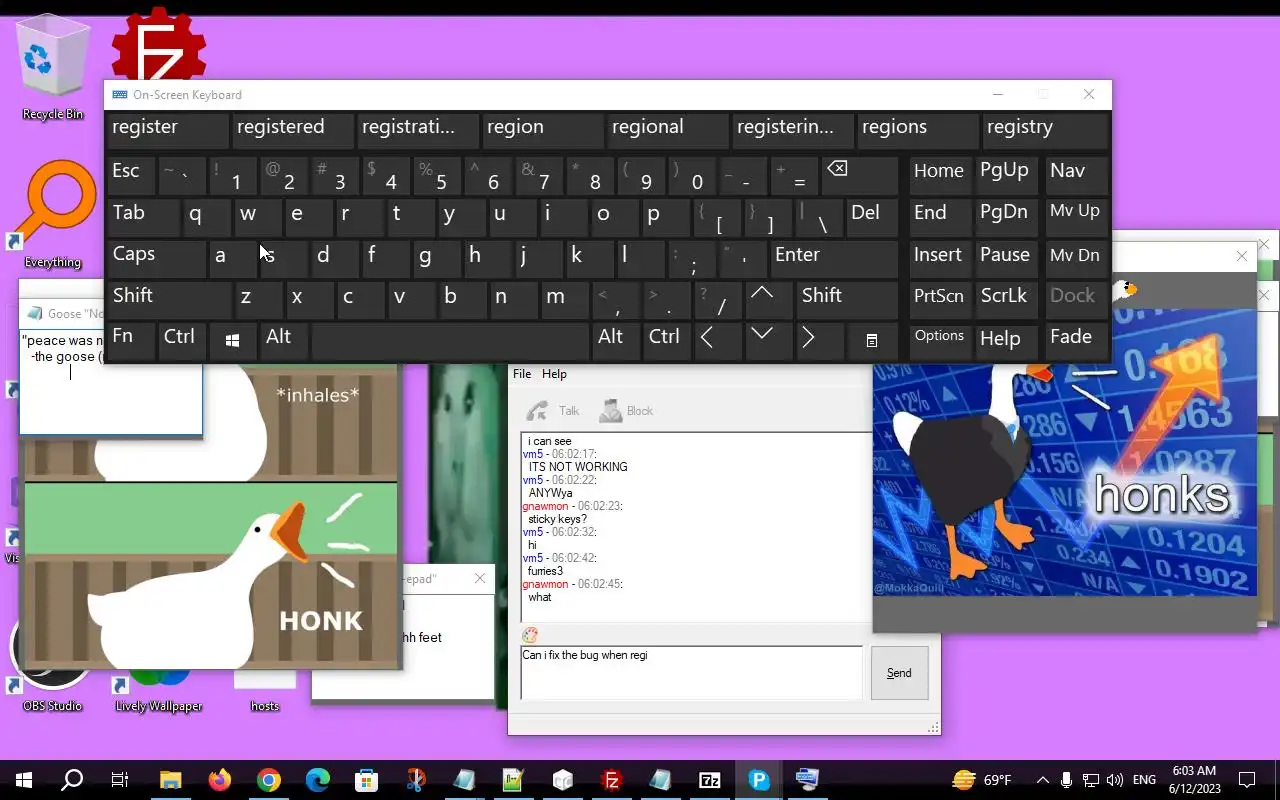Open the Recycle Bin desktop icon
This screenshot has height=800, width=1280.
pos(52,68)
